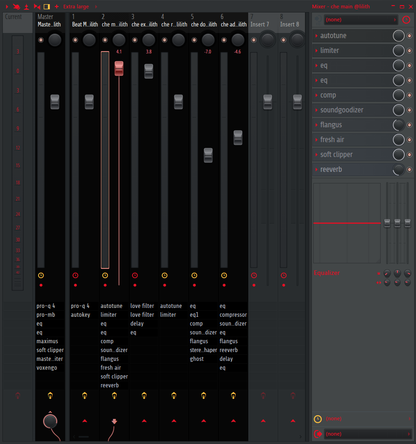Click the Master volume fader handle

point(55,102)
